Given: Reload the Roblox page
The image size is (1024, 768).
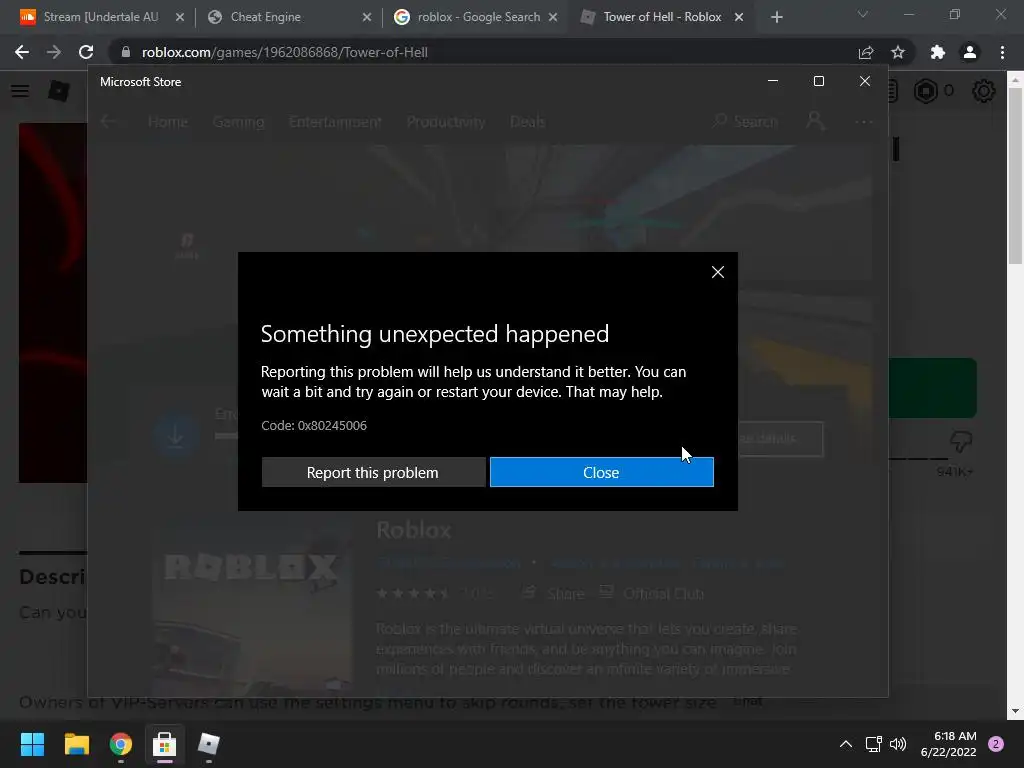Looking at the screenshot, I should pos(86,52).
